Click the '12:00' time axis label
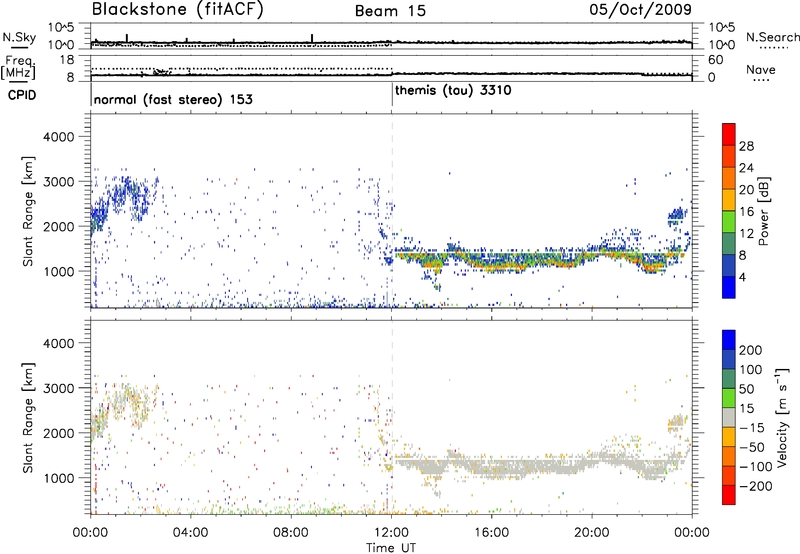 [391, 533]
